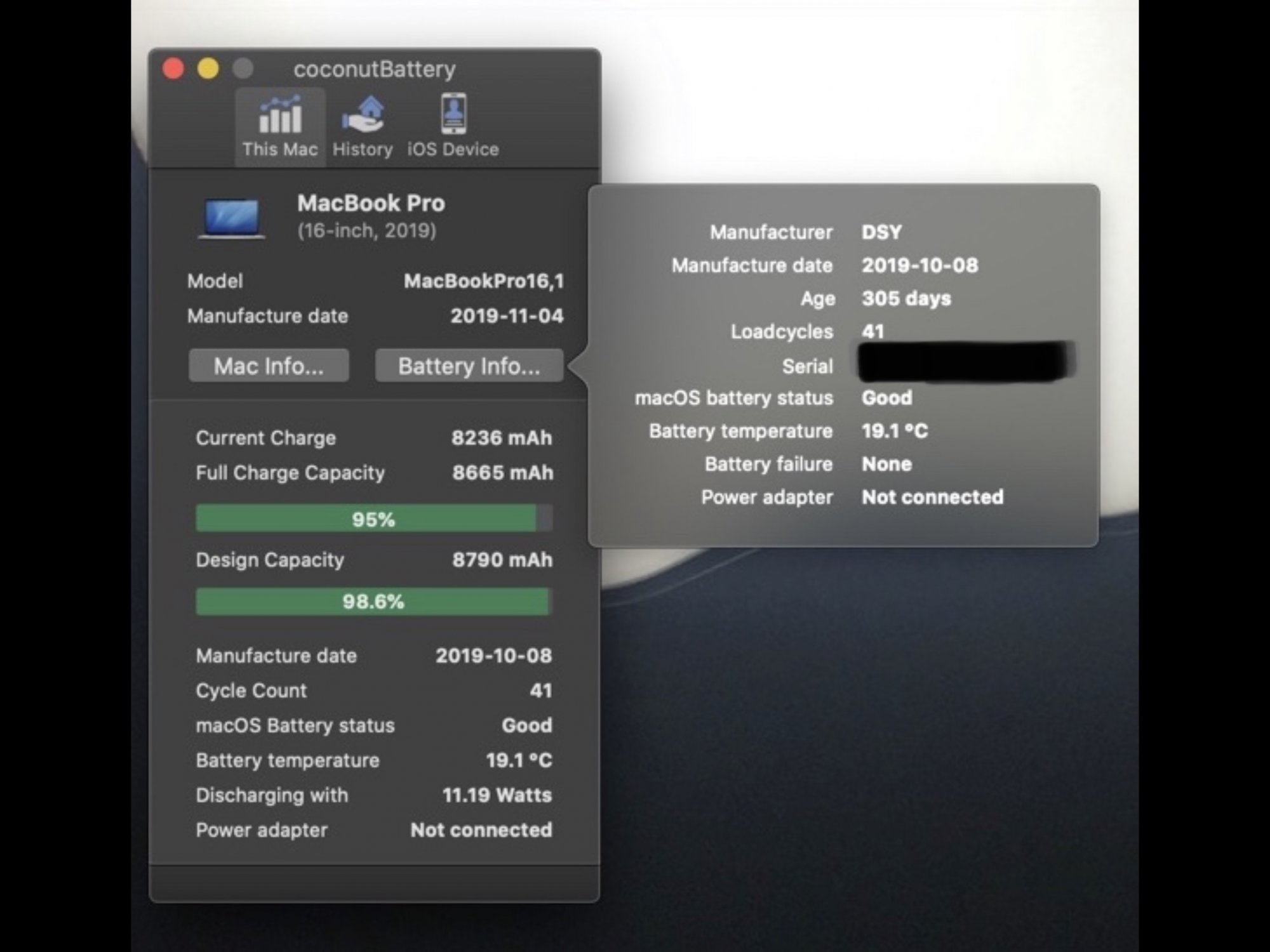The width and height of the screenshot is (1270, 952).
Task: Click the coconutBattery window title
Action: (x=375, y=69)
